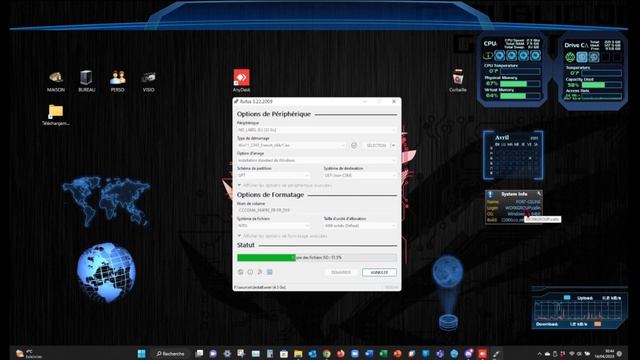Show hidden tray icons chevron
The width and height of the screenshot is (640, 360).
coord(539,353)
